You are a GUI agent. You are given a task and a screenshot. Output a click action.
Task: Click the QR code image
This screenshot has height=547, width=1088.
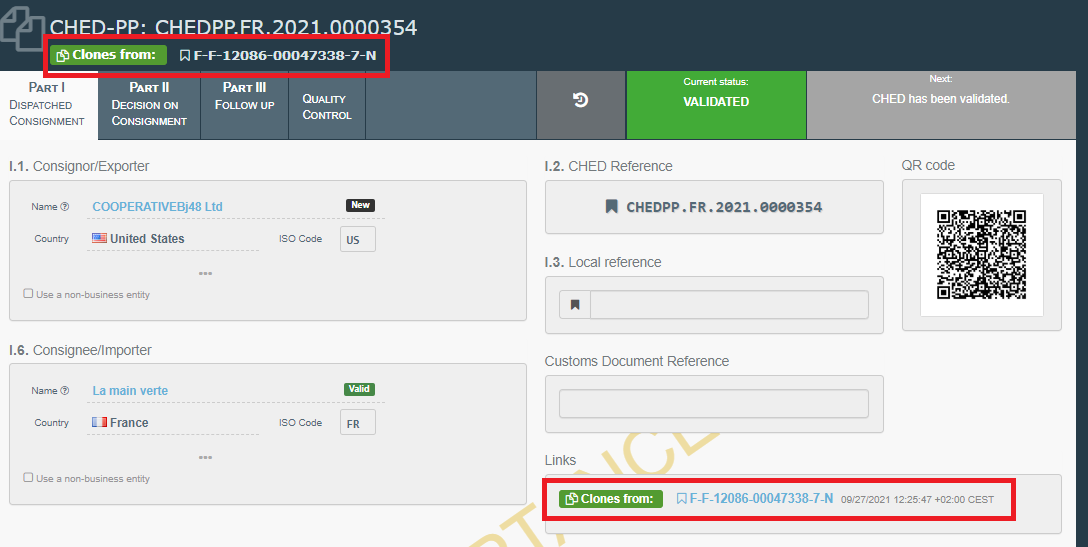[981, 255]
